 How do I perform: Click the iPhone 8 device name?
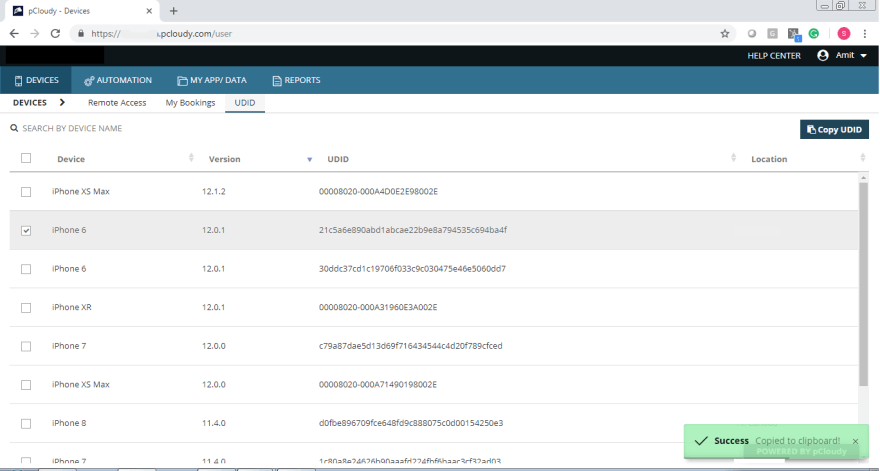click(69, 423)
